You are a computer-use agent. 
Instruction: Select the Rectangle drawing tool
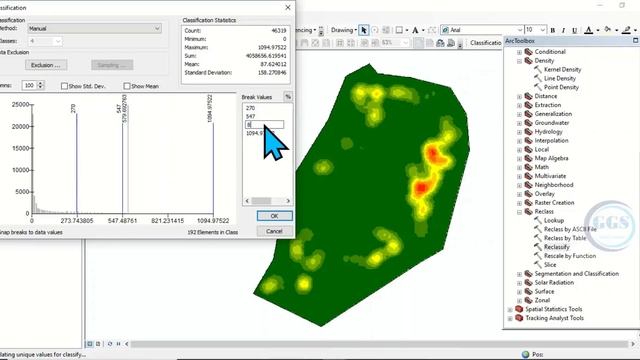coord(399,30)
